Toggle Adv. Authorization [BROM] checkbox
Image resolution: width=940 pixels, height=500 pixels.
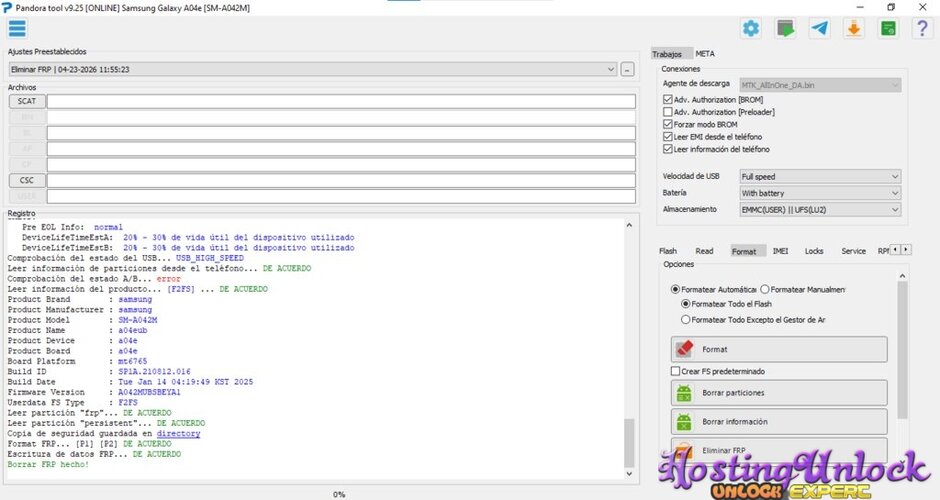(667, 100)
